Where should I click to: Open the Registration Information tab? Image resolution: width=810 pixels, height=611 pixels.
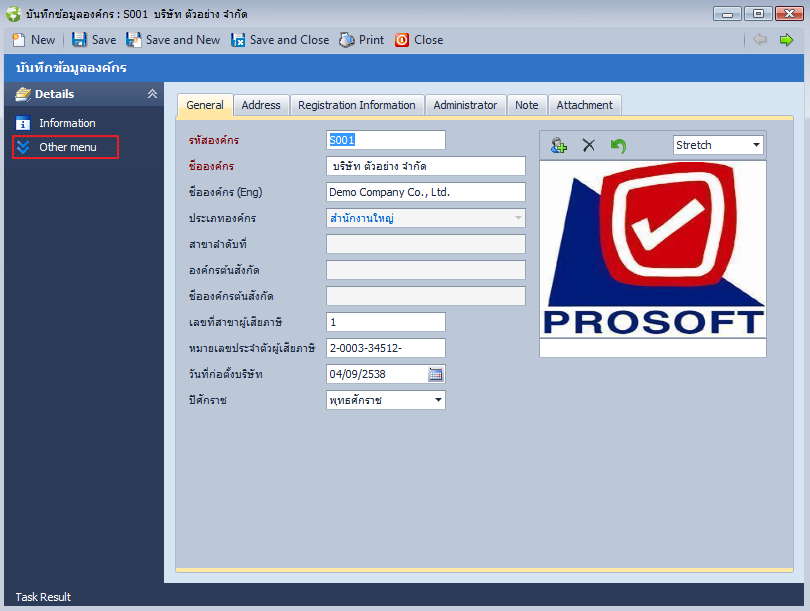pyautogui.click(x=356, y=105)
